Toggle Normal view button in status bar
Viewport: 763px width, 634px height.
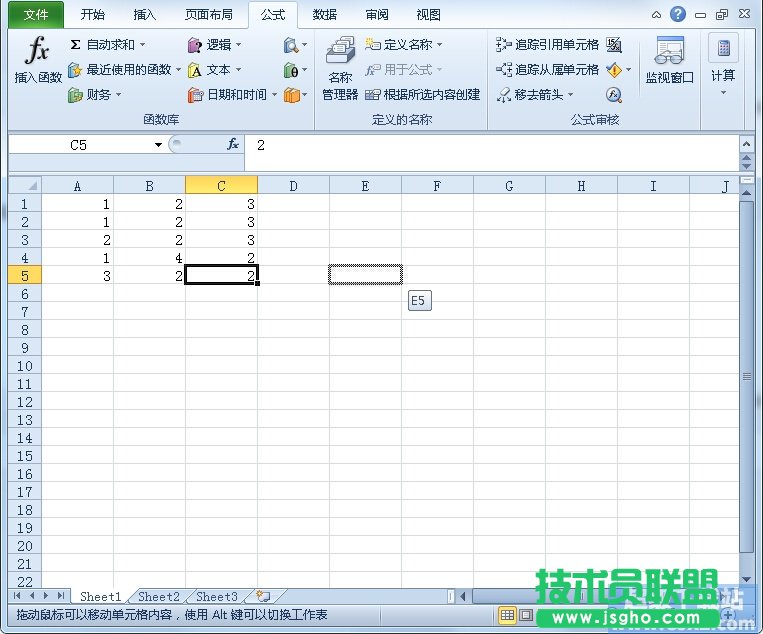[507, 616]
